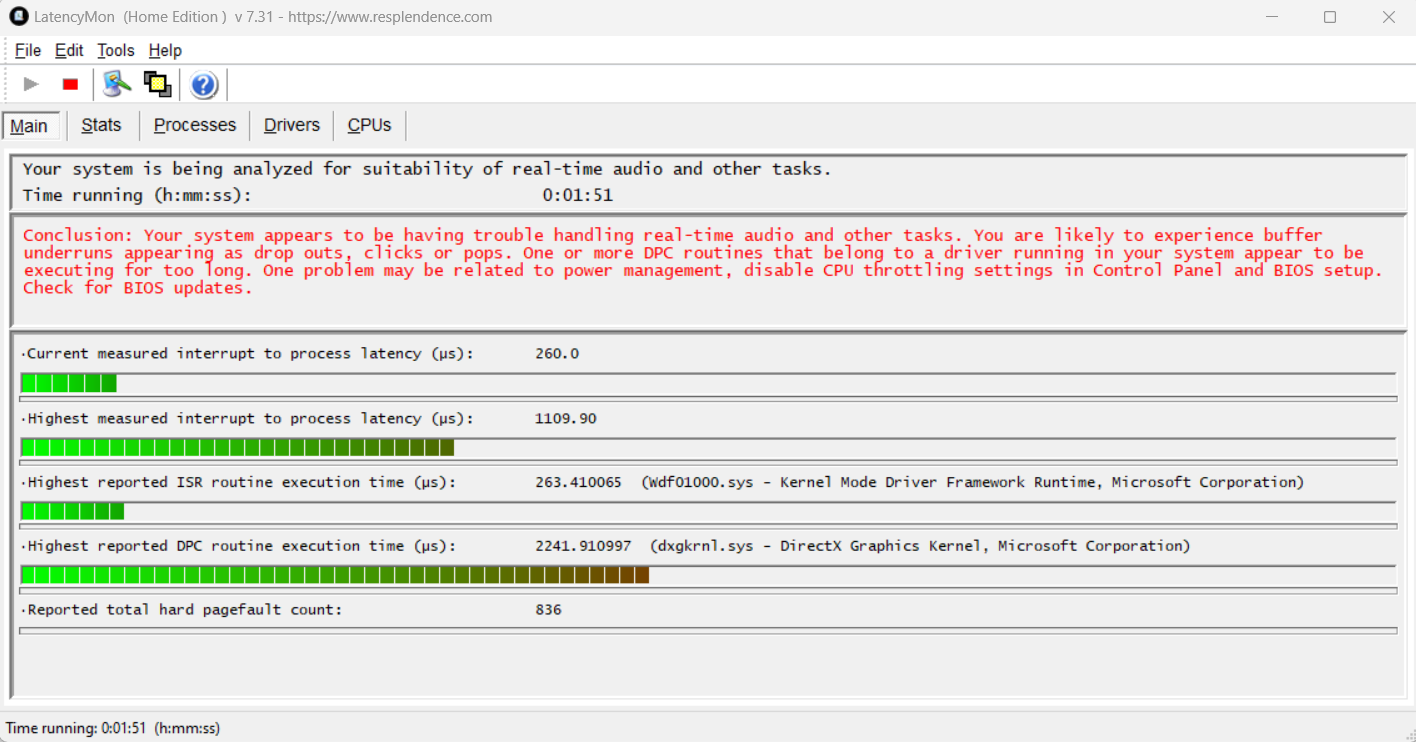Stop monitoring with the red square icon
This screenshot has width=1416, height=742.
[70, 85]
